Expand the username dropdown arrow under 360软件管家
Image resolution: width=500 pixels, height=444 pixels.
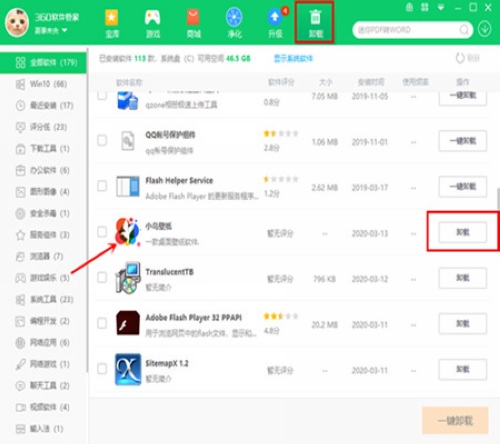click(x=65, y=30)
